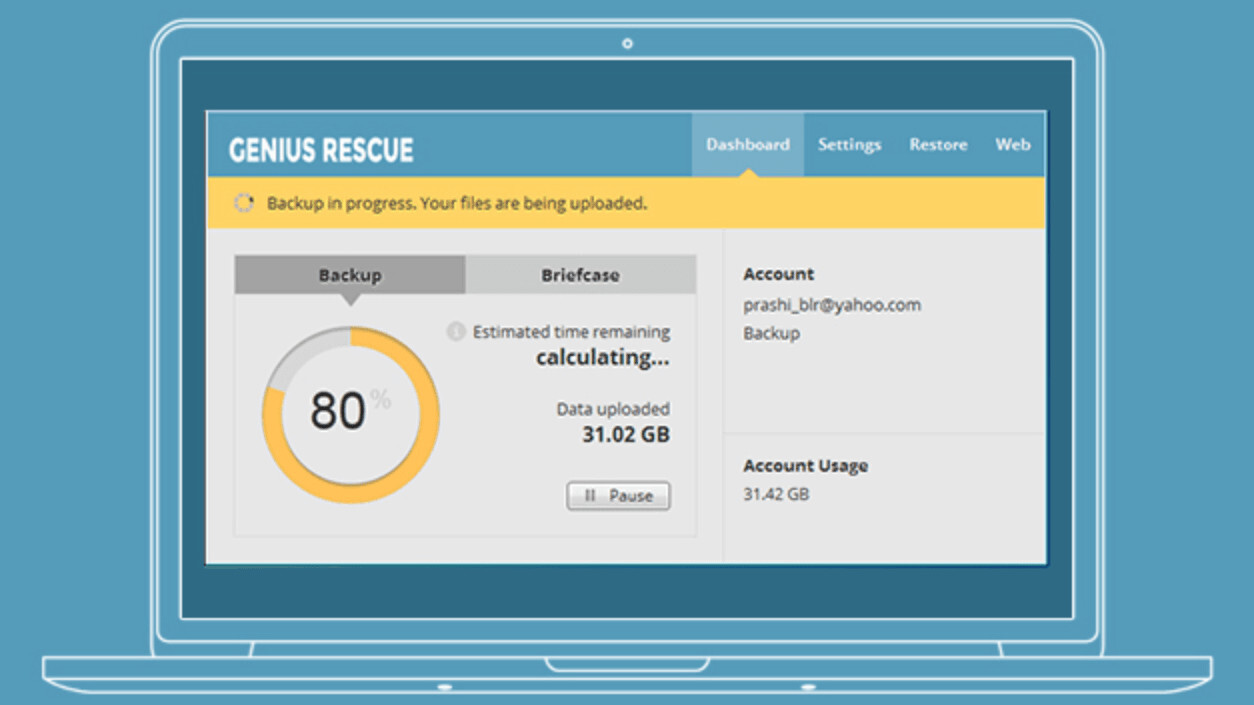Click the laptop webcam dot above the screen
The height and width of the screenshot is (705, 1254).
[627, 43]
